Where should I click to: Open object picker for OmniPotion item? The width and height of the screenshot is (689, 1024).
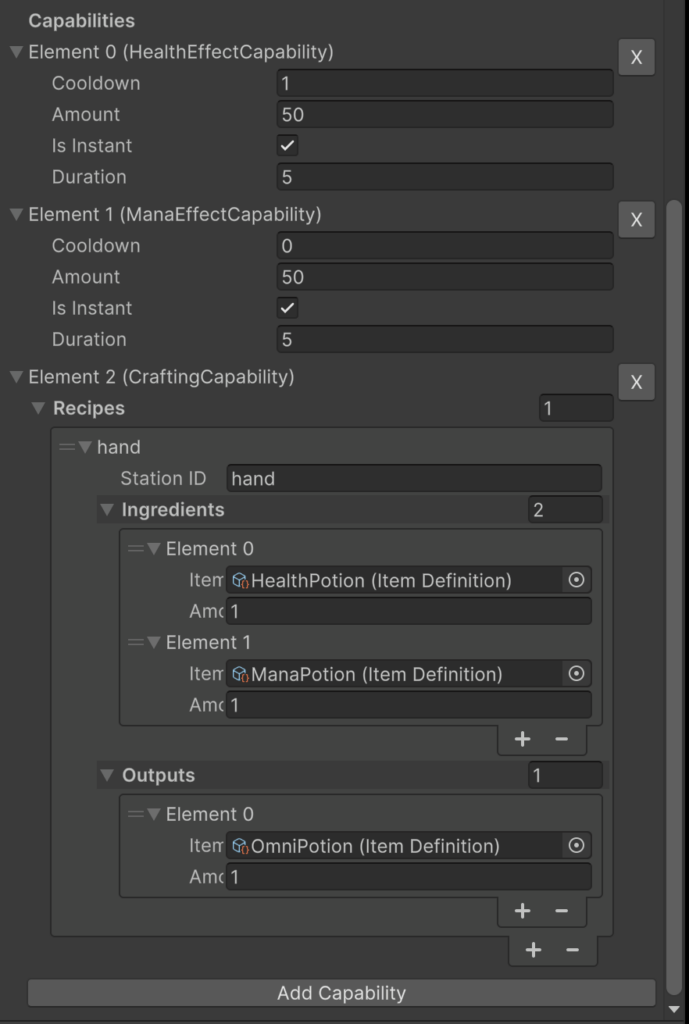point(576,846)
